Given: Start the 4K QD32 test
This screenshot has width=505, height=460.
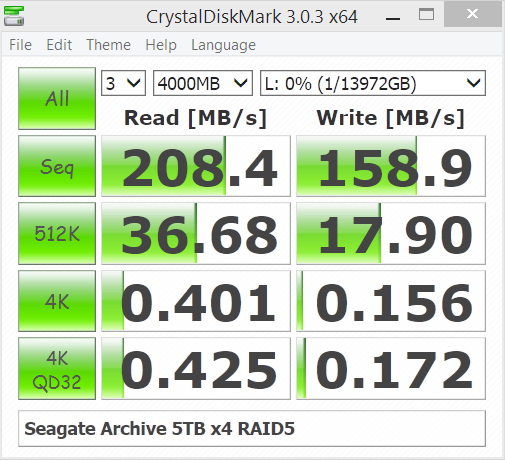Looking at the screenshot, I should [57, 368].
